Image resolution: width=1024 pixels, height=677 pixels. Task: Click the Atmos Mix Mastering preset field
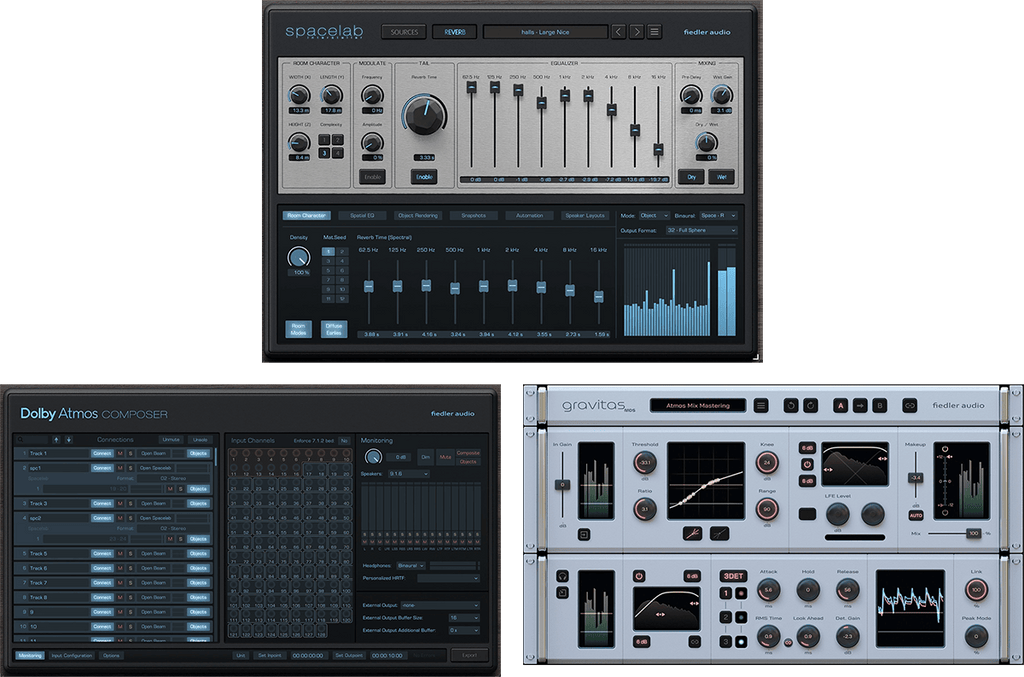(x=697, y=405)
